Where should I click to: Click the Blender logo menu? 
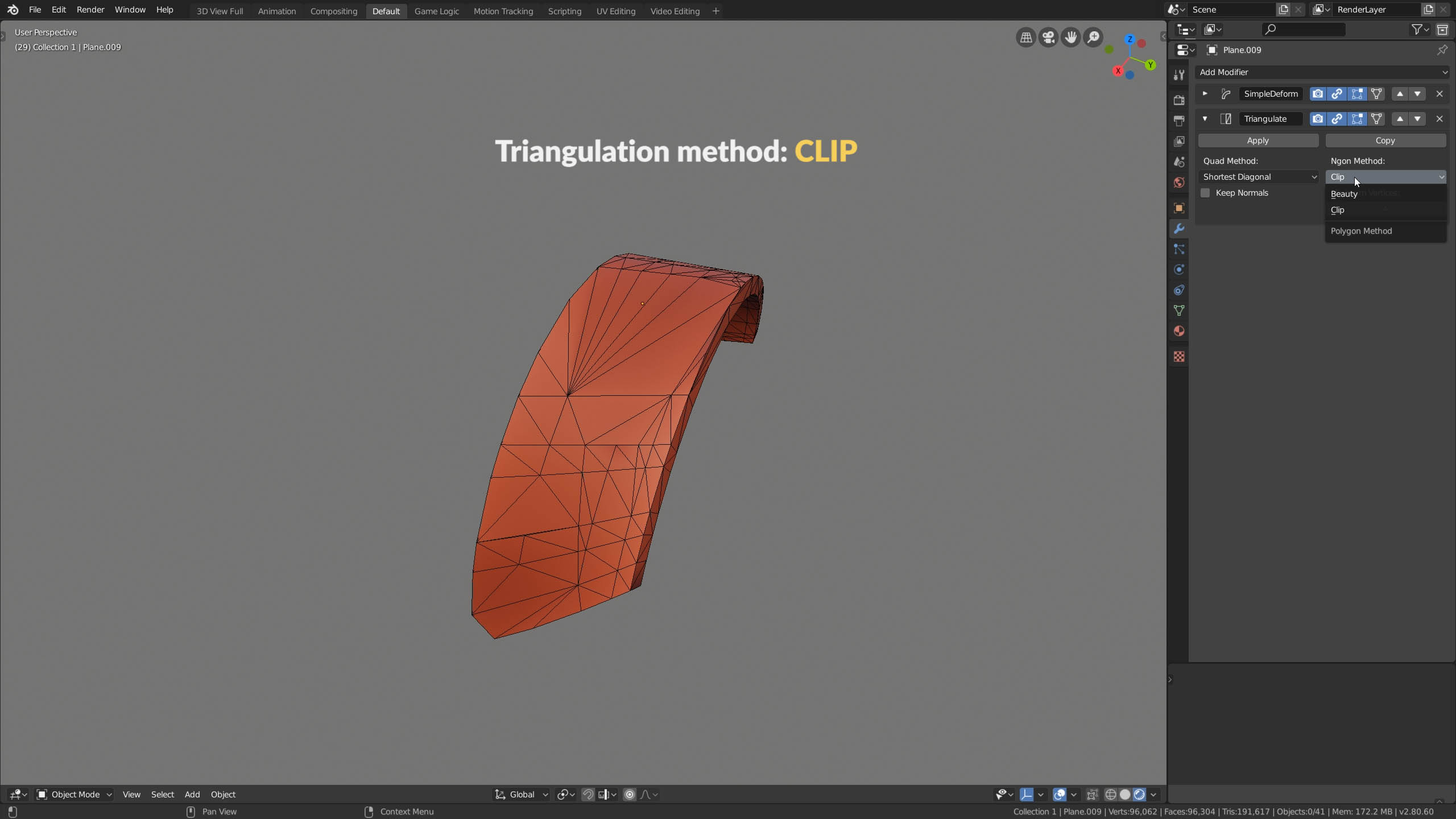tap(13, 10)
